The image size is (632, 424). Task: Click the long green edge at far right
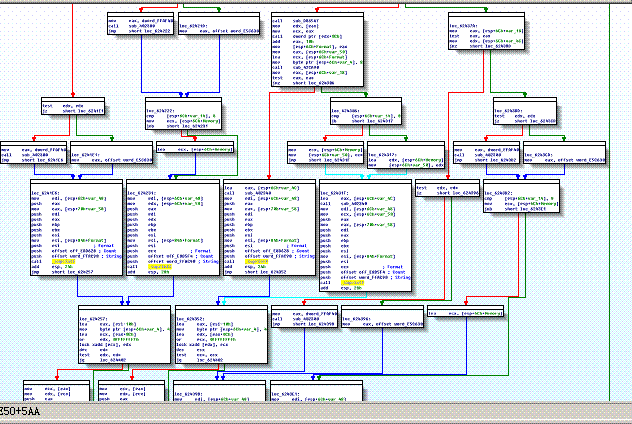click(609, 202)
